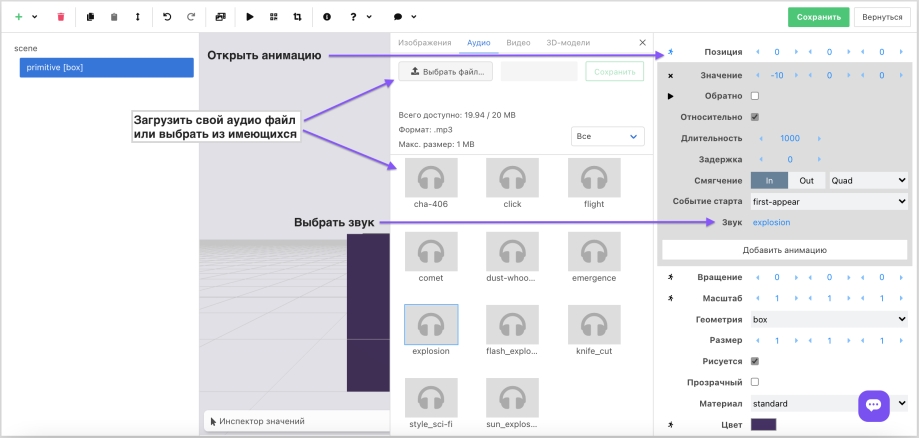The height and width of the screenshot is (438, 919).
Task: Open the Quad easing dropdown
Action: 868,180
